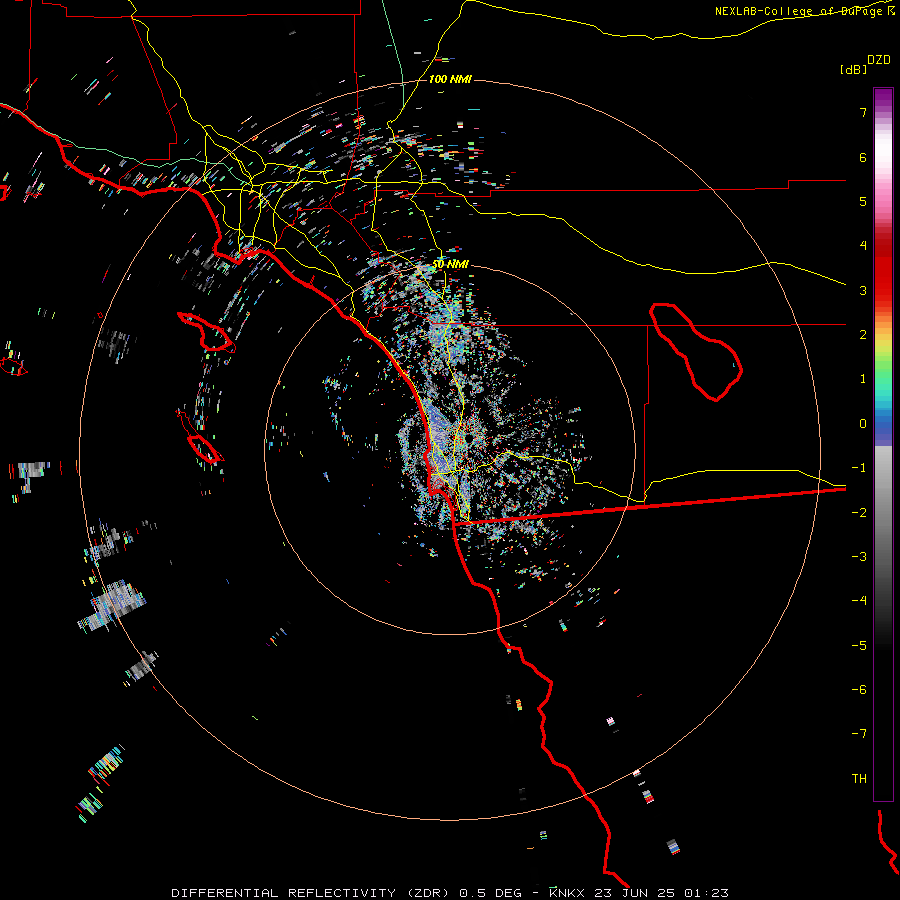Image resolution: width=900 pixels, height=900 pixels.
Task: Click the 3 value on color scale
Action: tap(863, 290)
